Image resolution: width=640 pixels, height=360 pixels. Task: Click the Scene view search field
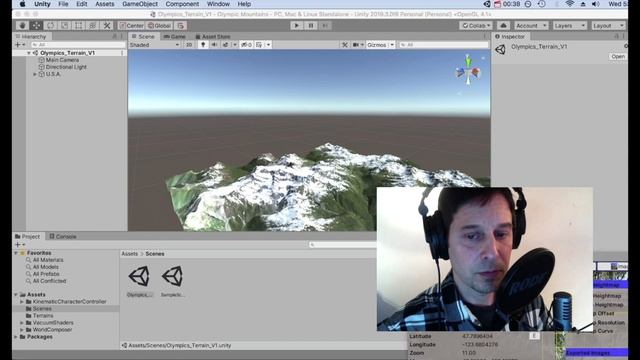click(444, 45)
